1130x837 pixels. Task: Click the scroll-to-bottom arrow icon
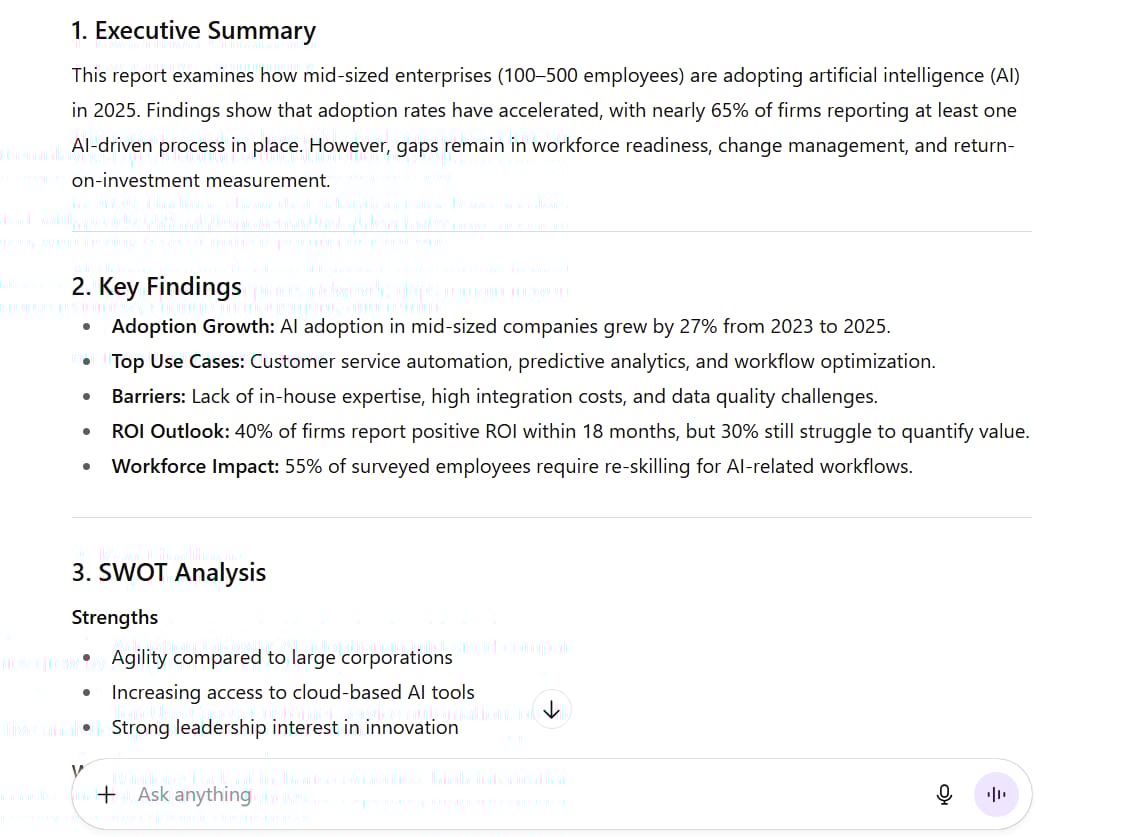coord(551,710)
